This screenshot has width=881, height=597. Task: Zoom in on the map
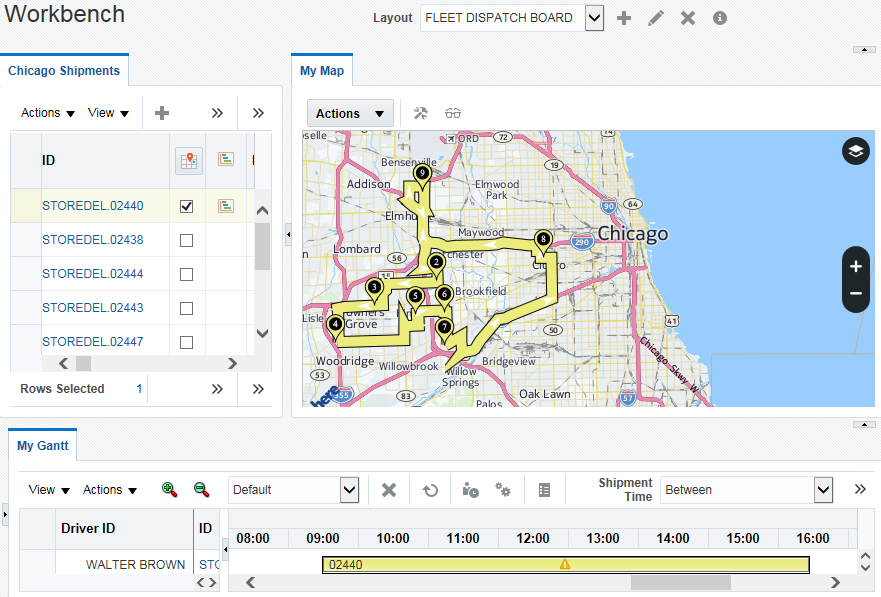pos(855,267)
